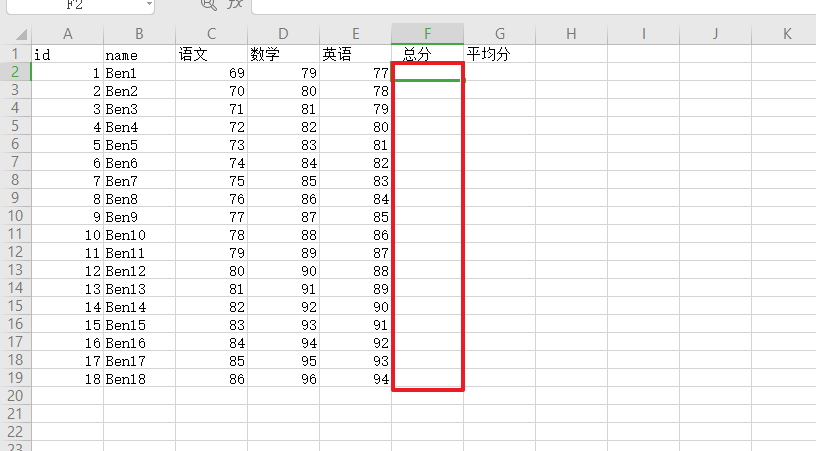Select column F header
Image resolution: width=816 pixels, height=451 pixels.
[427, 34]
